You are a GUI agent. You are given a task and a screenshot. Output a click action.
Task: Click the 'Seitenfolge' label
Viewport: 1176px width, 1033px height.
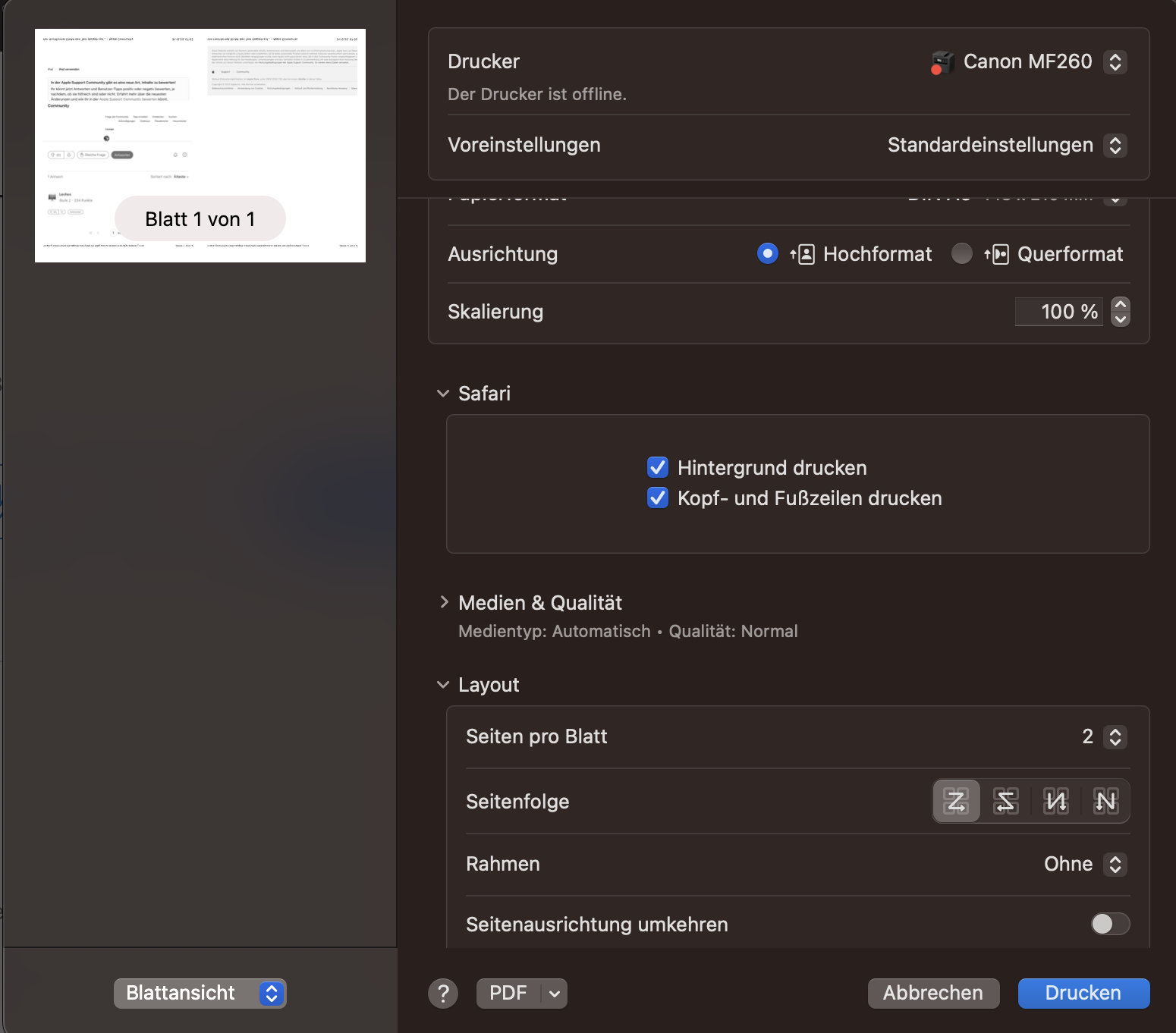click(517, 802)
